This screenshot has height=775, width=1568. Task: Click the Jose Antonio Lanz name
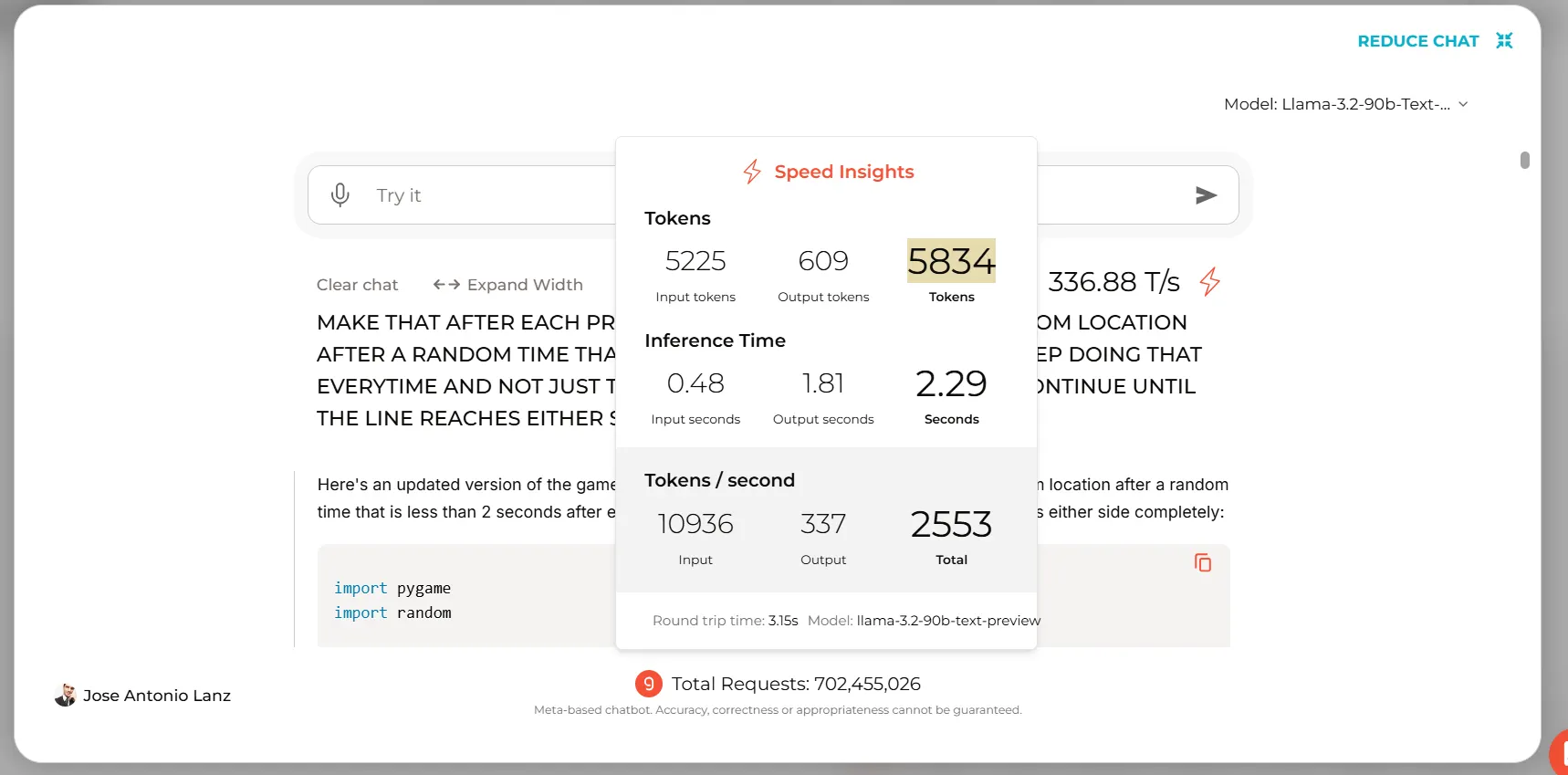pyautogui.click(x=157, y=696)
